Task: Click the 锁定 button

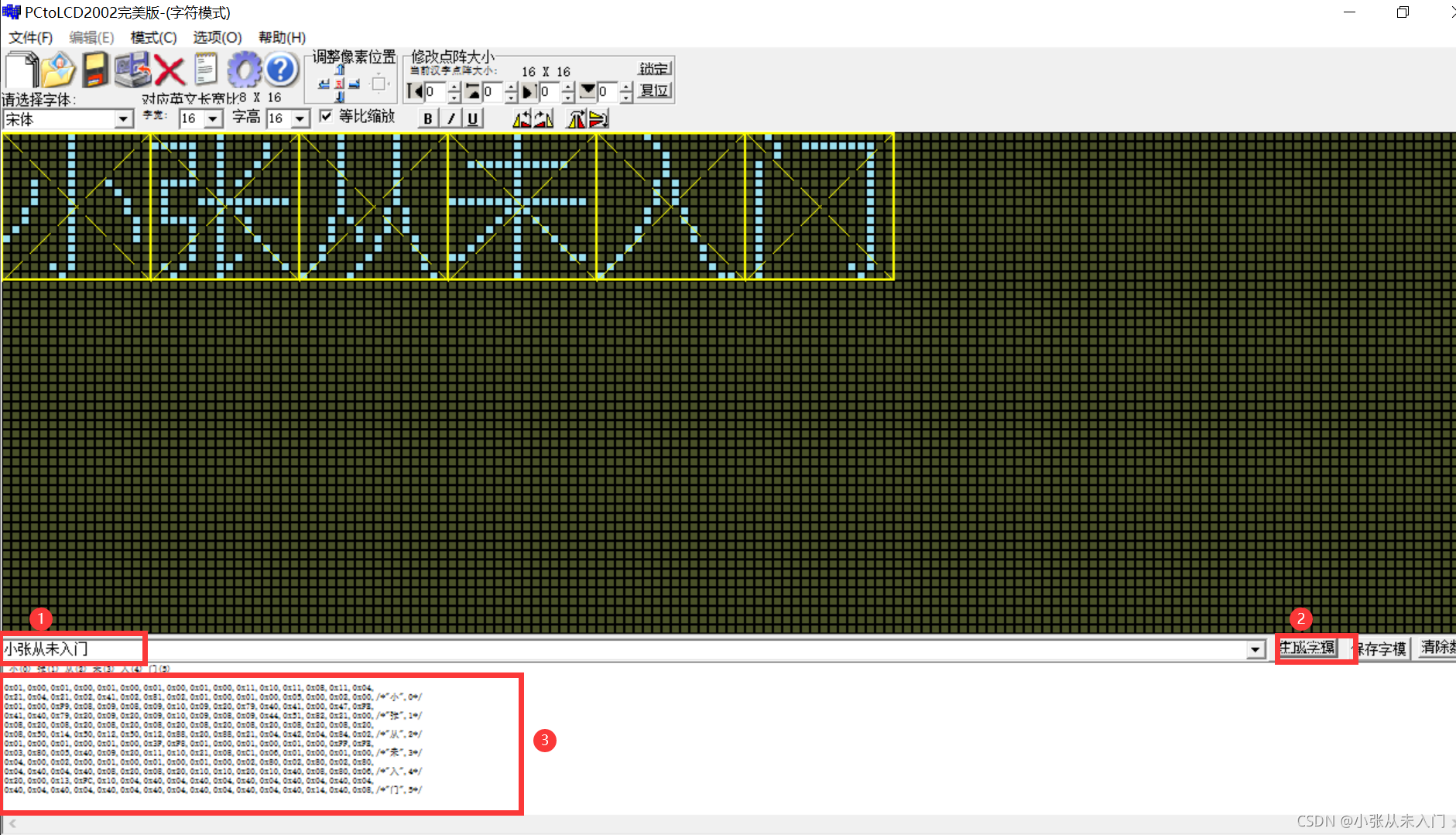Action: (654, 68)
